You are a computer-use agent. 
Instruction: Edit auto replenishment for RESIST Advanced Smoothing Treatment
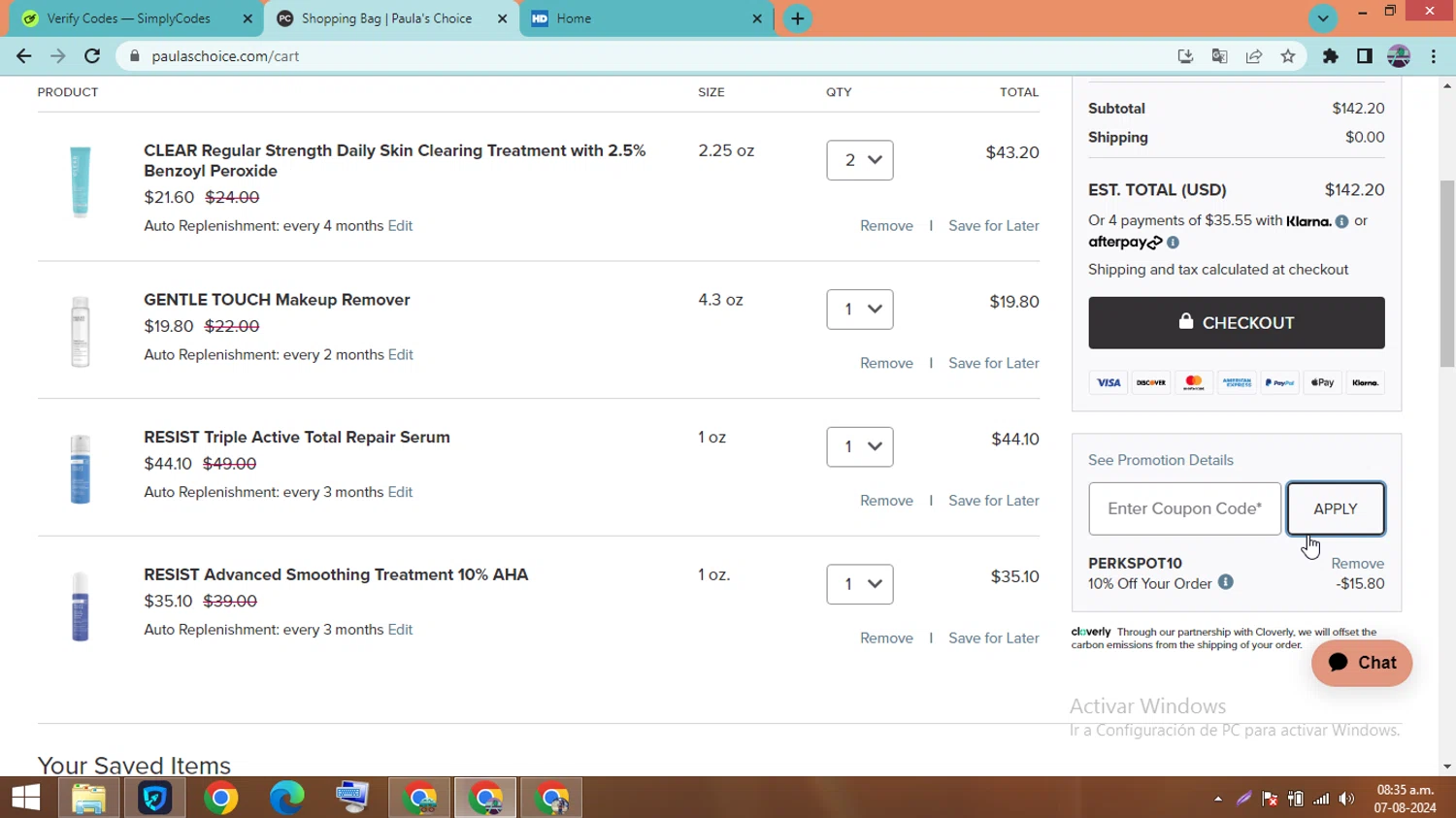tap(400, 630)
